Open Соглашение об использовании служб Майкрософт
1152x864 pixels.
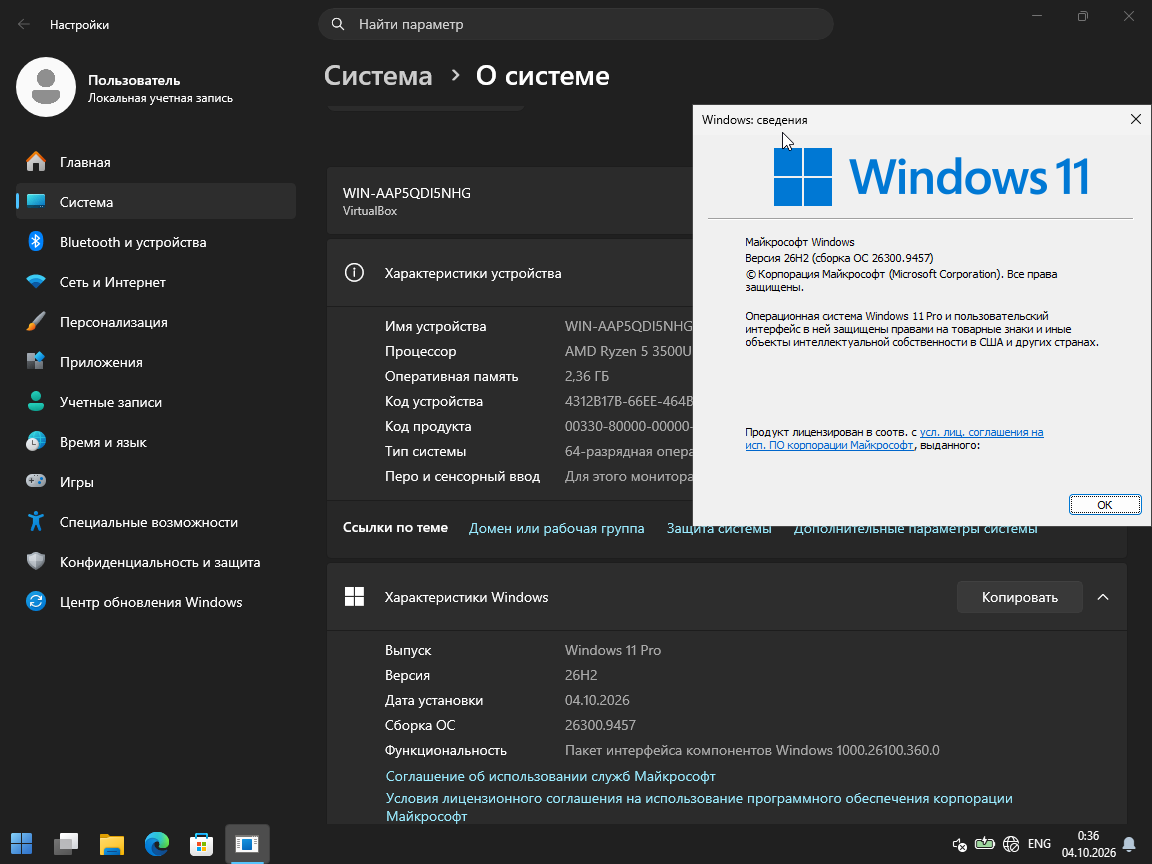[550, 776]
